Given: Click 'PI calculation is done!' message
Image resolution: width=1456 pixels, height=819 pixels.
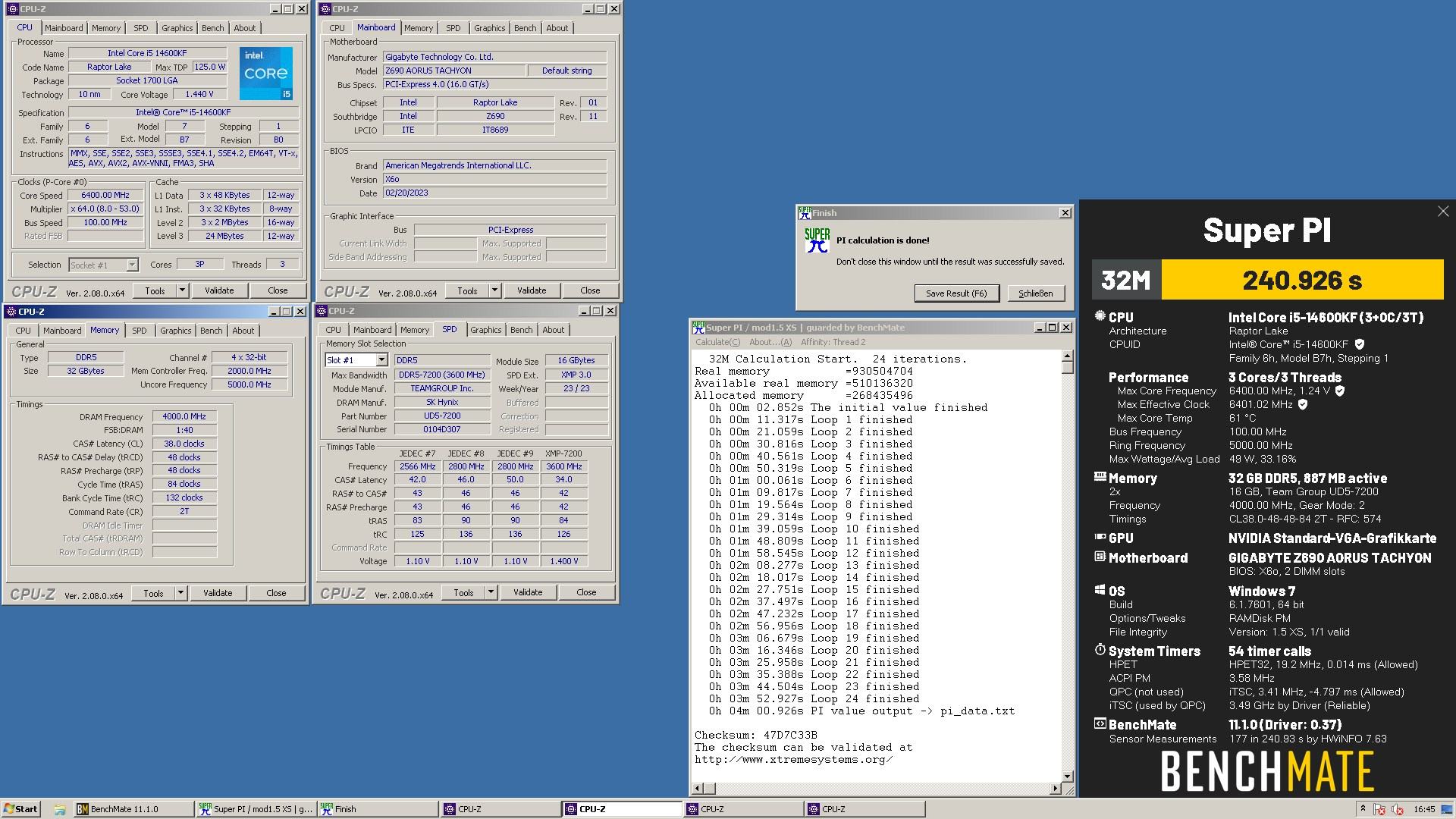Looking at the screenshot, I should pyautogui.click(x=883, y=240).
